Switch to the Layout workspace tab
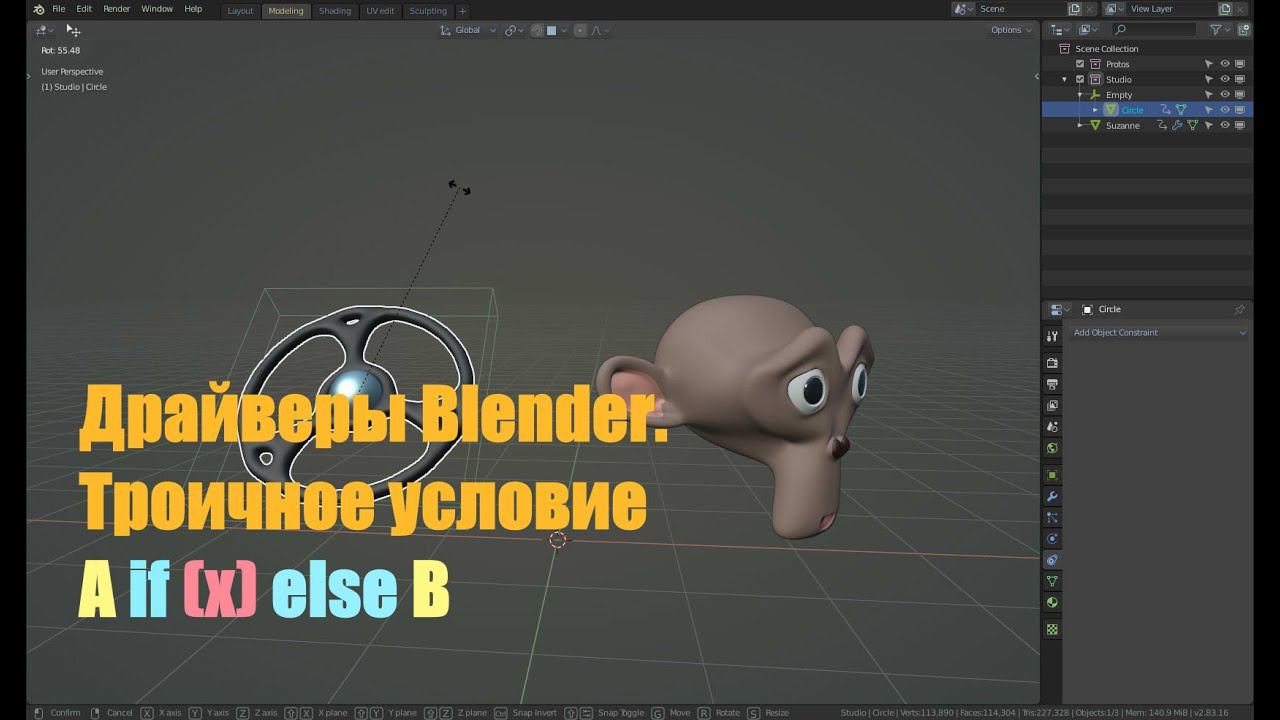This screenshot has width=1280, height=720. tap(240, 11)
